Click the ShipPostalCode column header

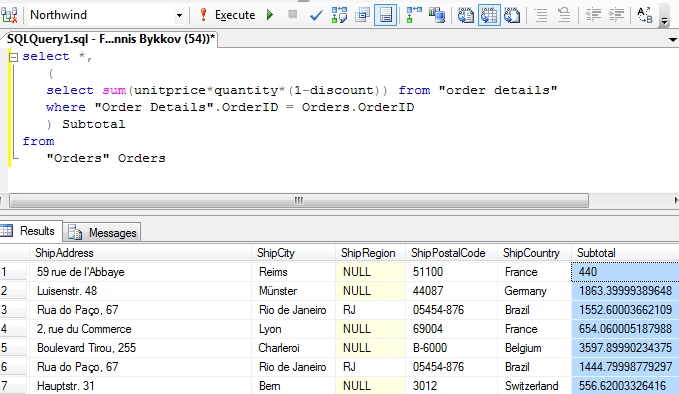pos(451,253)
